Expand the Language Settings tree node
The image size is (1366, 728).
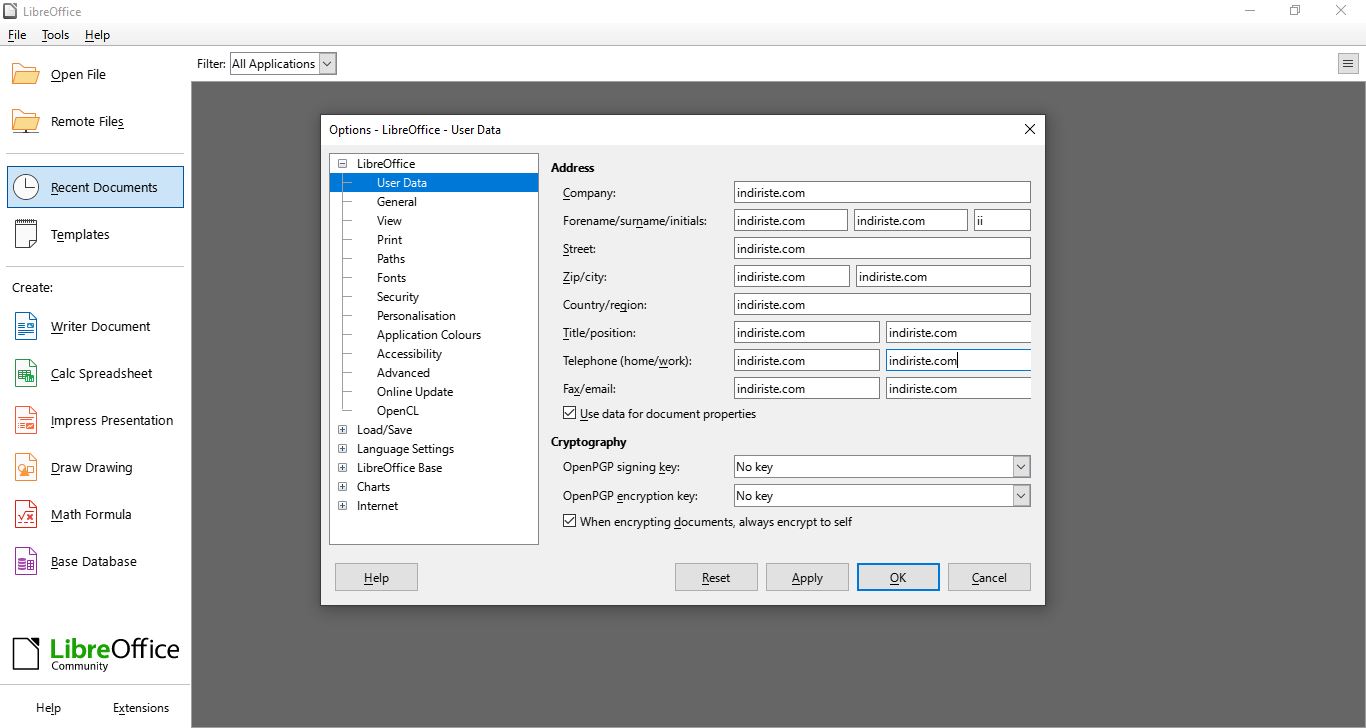[343, 448]
